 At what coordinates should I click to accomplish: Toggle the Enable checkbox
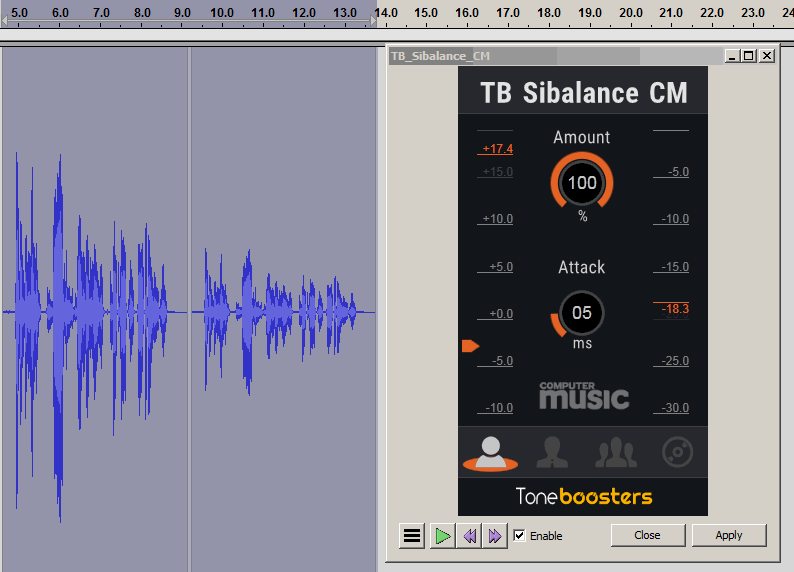click(520, 536)
